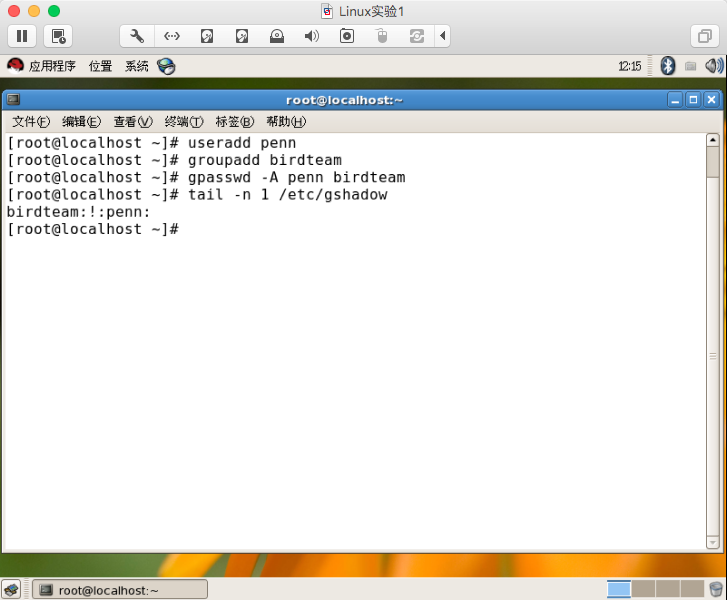Click the network adapter icon
Image resolution: width=727 pixels, height=600 pixels.
coord(172,37)
